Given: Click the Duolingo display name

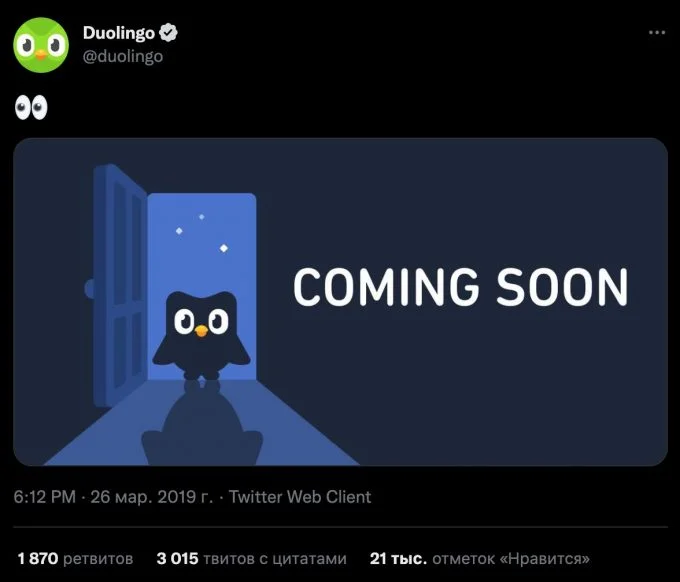Looking at the screenshot, I should 118,33.
